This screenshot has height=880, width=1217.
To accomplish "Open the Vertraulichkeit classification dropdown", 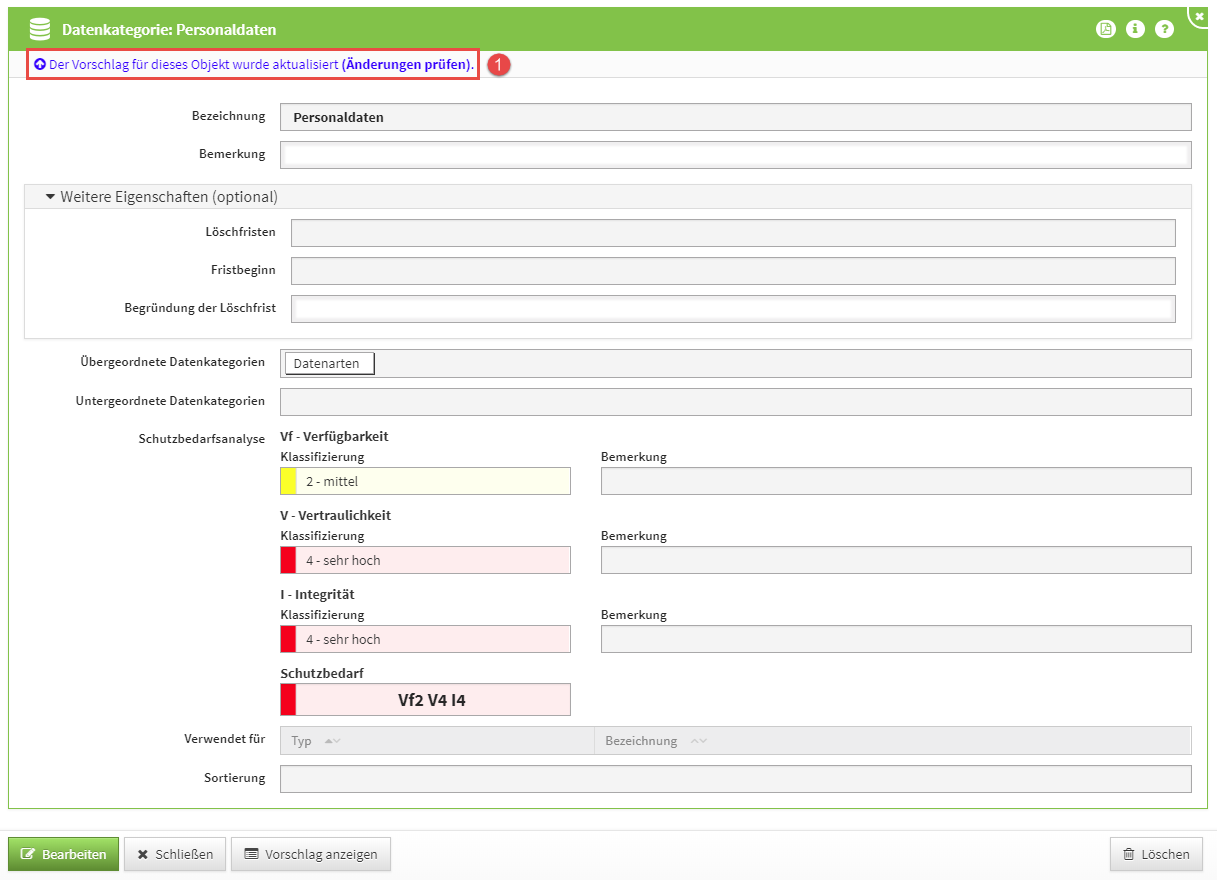I will pyautogui.click(x=432, y=560).
